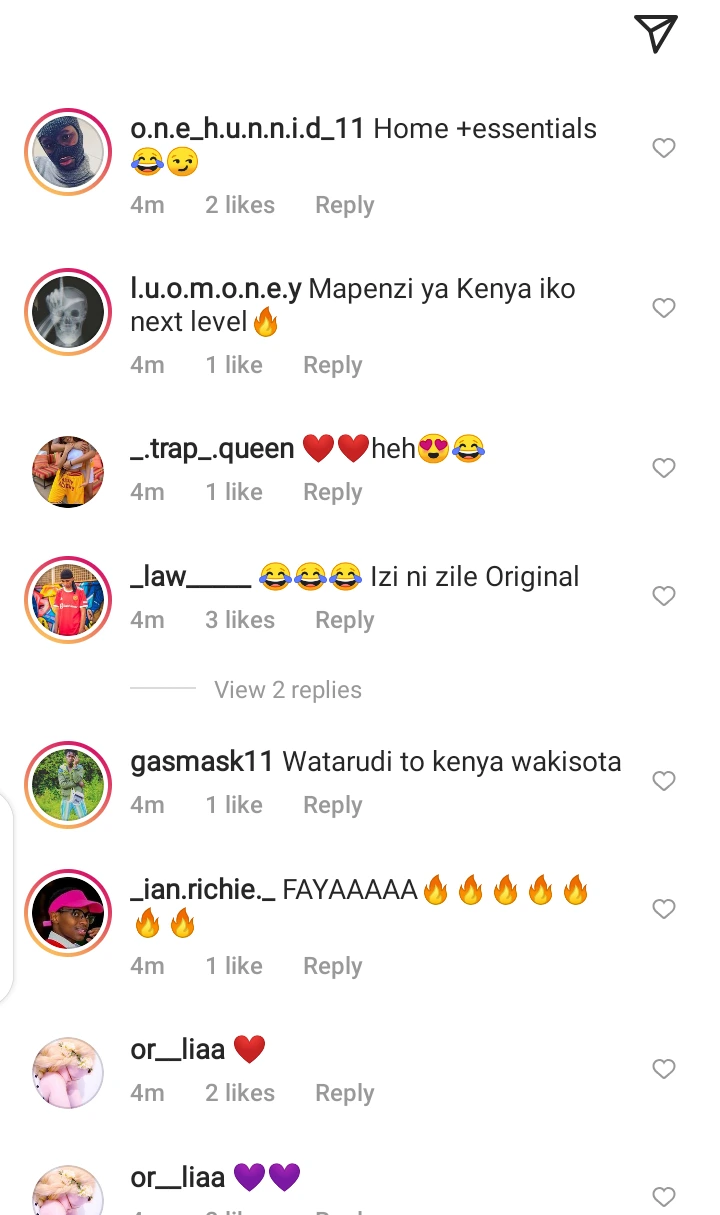Open the _ian.richie._ username link
Viewport: 720px width, 1215px height.
[203, 890]
